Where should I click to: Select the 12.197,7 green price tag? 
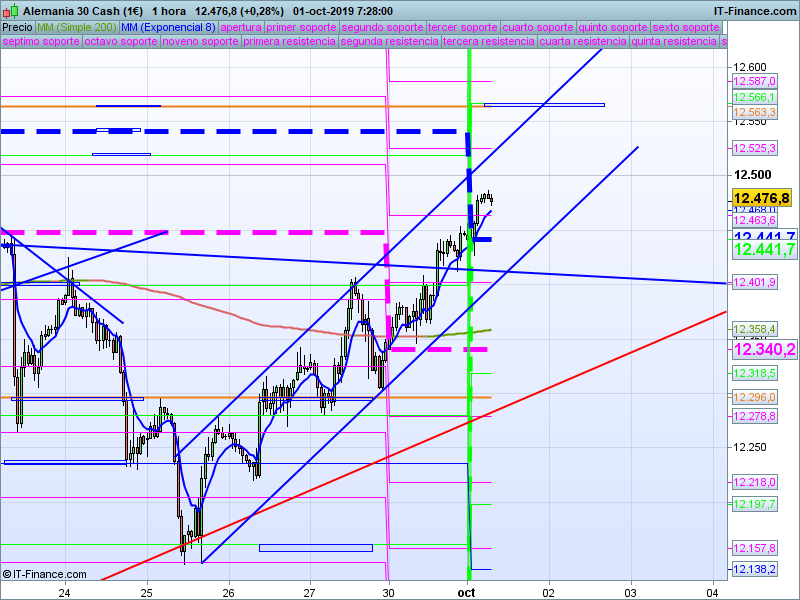coord(755,504)
